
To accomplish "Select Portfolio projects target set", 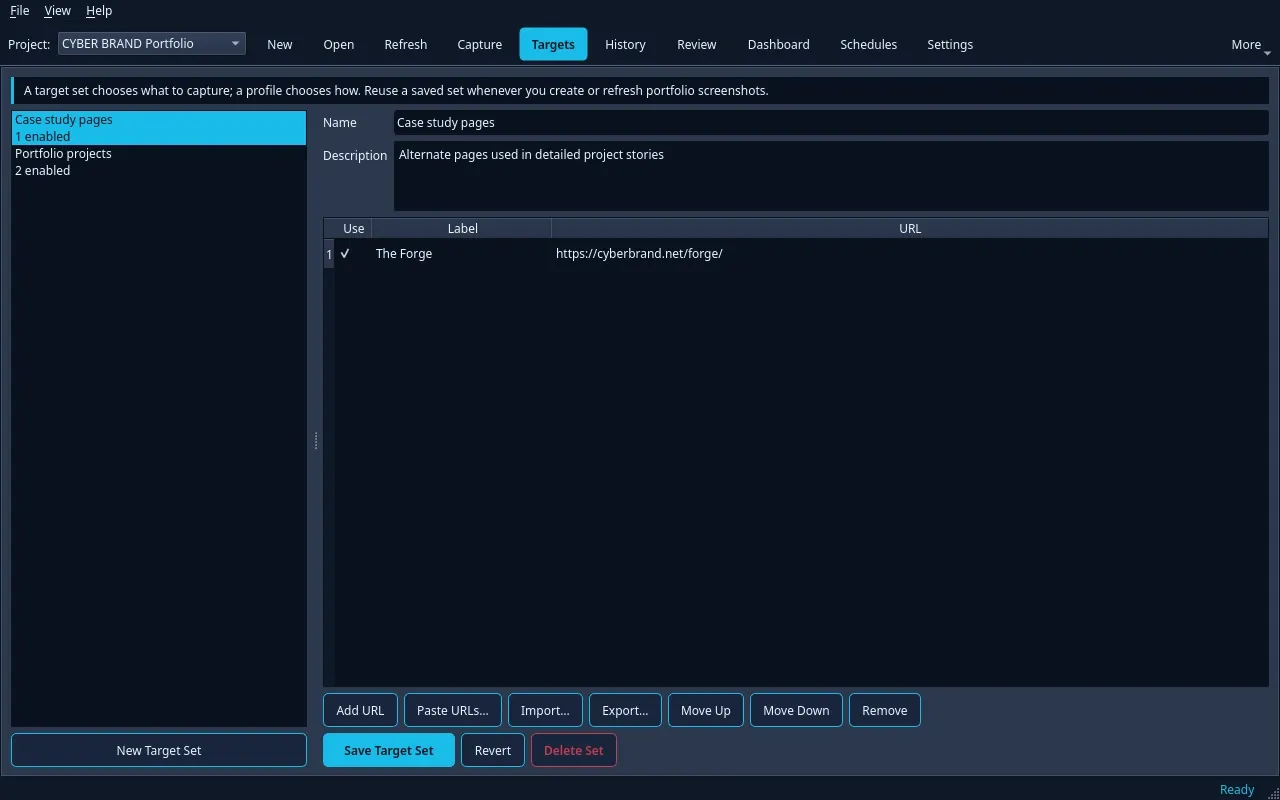I will click(x=159, y=162).
